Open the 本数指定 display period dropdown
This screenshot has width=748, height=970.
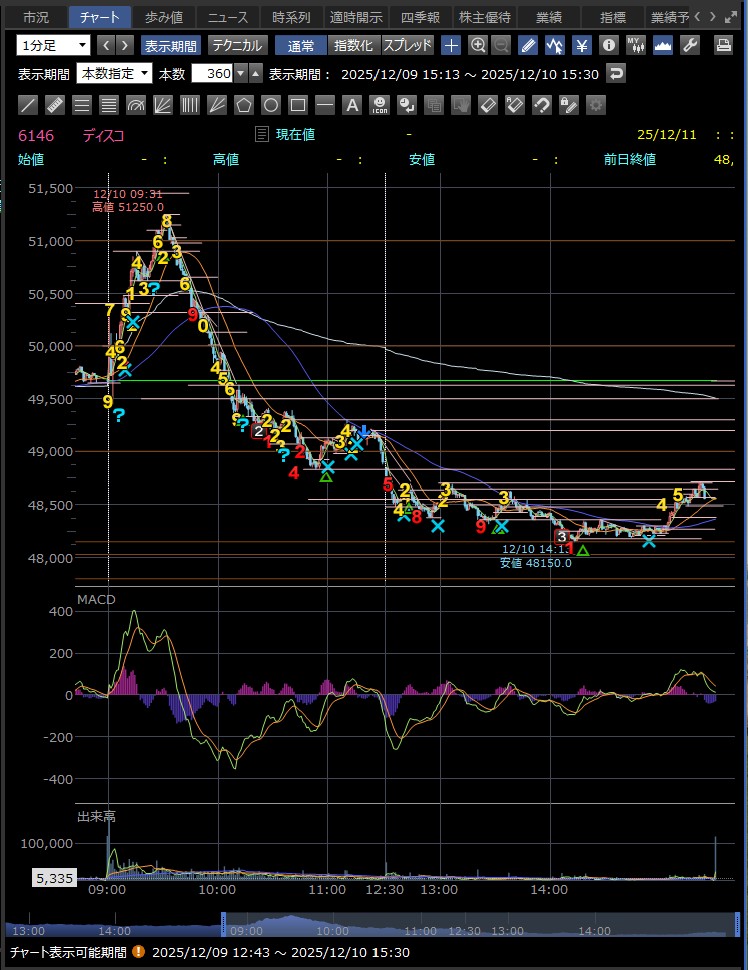pyautogui.click(x=114, y=73)
